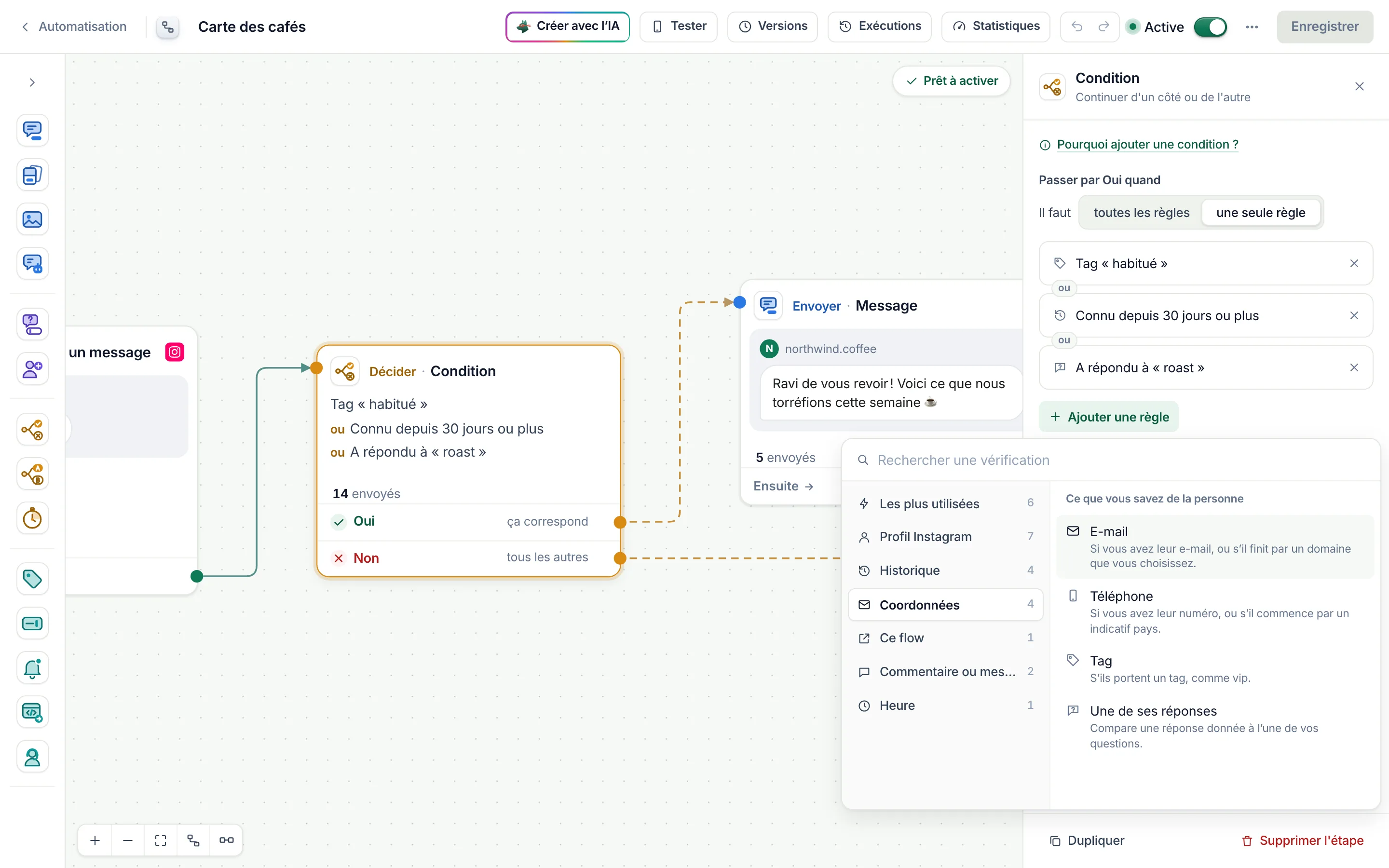Choose the E-mail verification
The image size is (1389, 868).
pos(1214,546)
